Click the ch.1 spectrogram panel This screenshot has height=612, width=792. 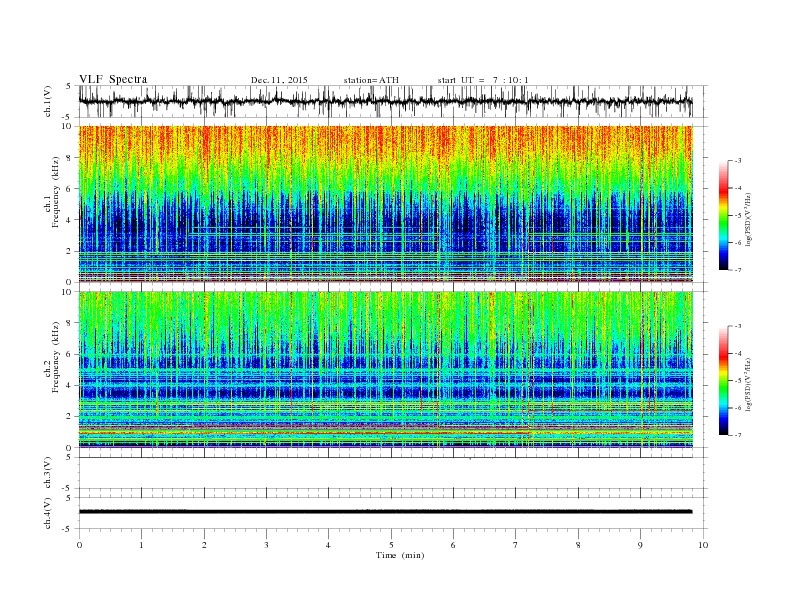(x=386, y=204)
